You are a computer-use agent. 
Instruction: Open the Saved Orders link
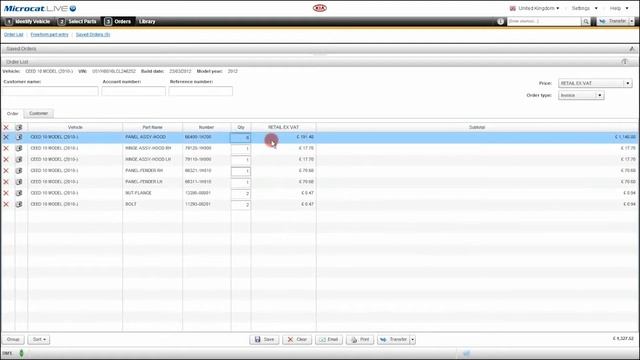click(x=93, y=35)
